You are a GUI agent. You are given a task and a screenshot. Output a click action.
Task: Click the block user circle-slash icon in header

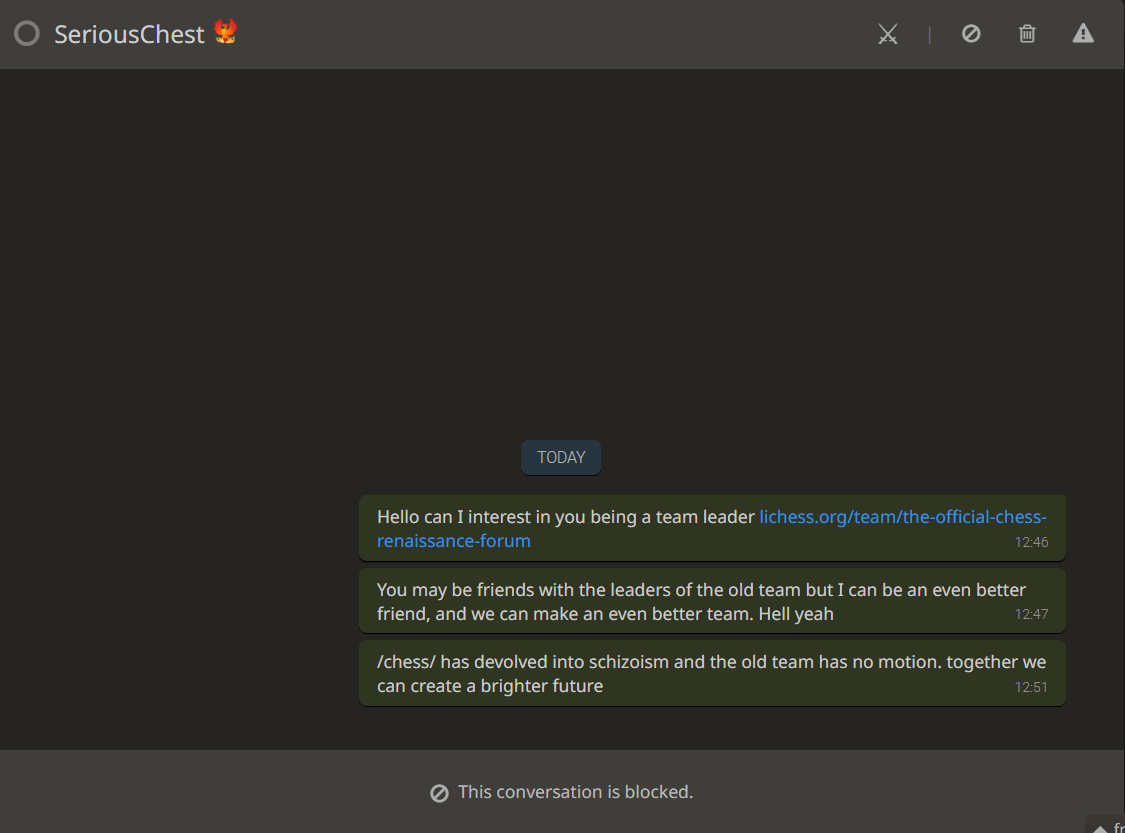(971, 34)
